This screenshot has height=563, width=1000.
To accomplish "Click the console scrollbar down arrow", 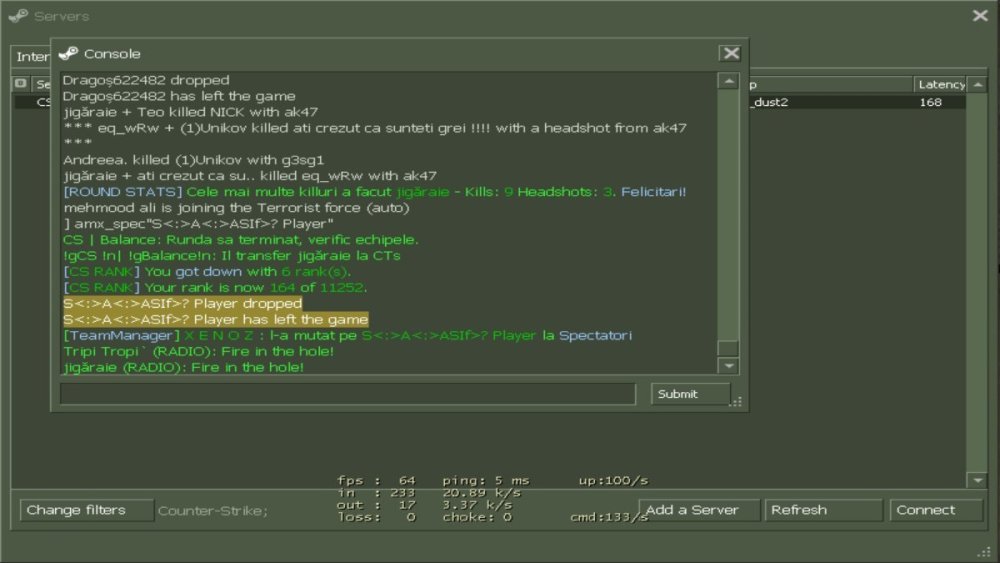I will 728,366.
